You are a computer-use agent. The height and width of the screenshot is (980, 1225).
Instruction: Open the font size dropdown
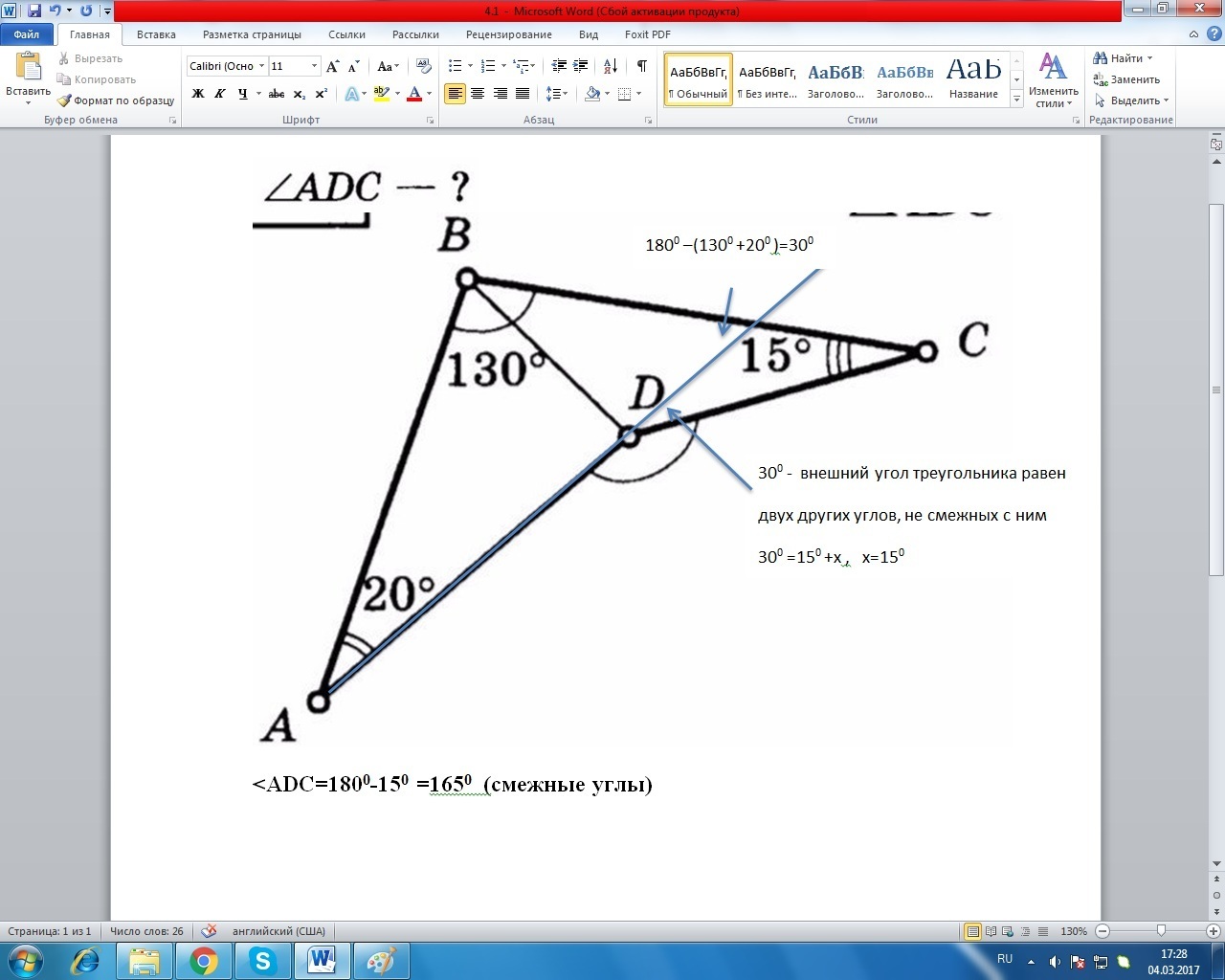tap(314, 66)
